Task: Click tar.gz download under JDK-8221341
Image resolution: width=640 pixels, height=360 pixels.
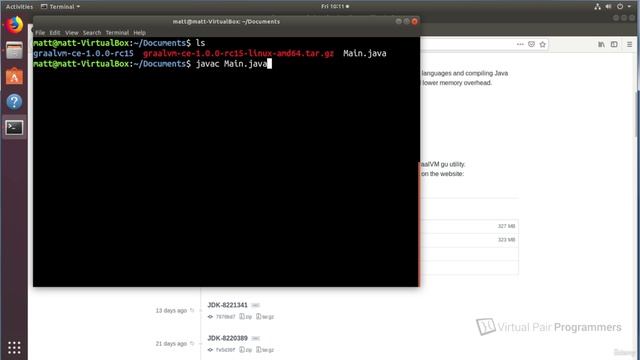Action: pyautogui.click(x=265, y=317)
